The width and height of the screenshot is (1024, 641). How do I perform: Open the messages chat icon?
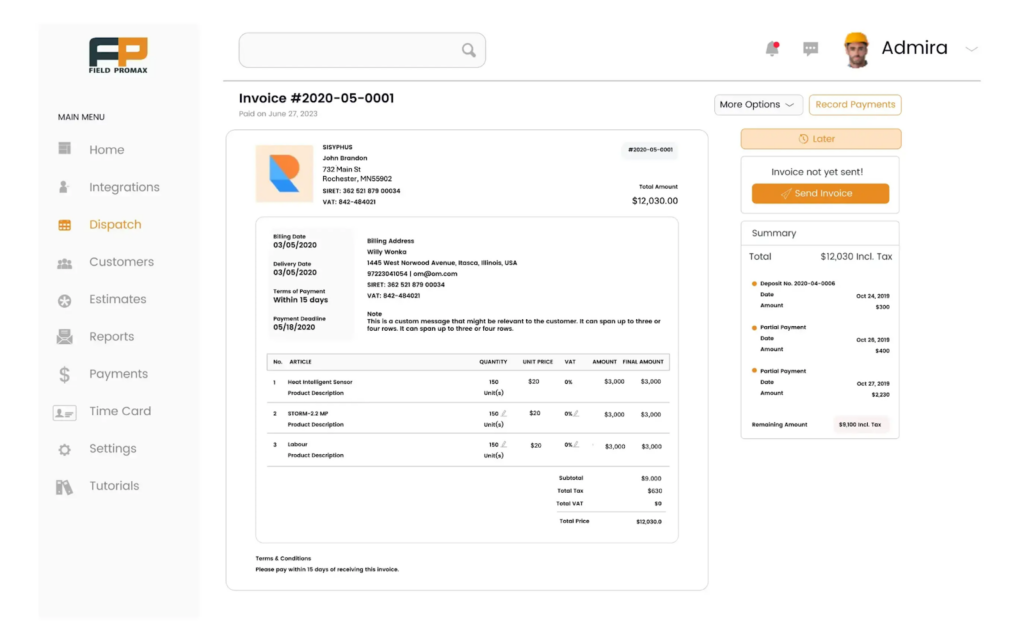point(810,48)
